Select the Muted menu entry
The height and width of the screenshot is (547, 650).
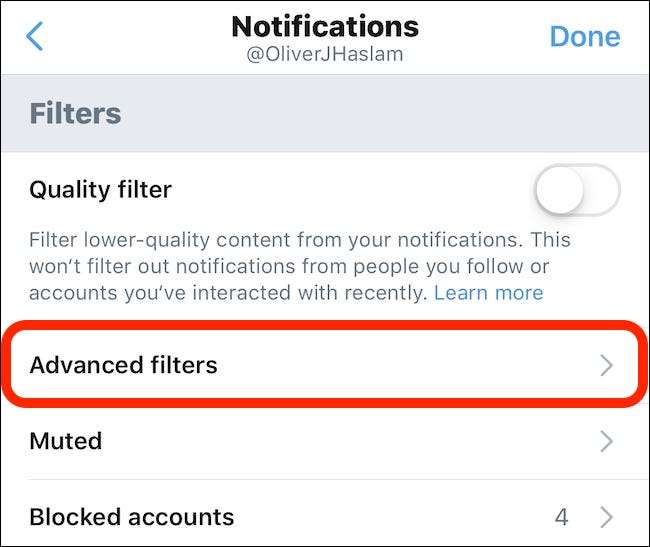(x=66, y=441)
